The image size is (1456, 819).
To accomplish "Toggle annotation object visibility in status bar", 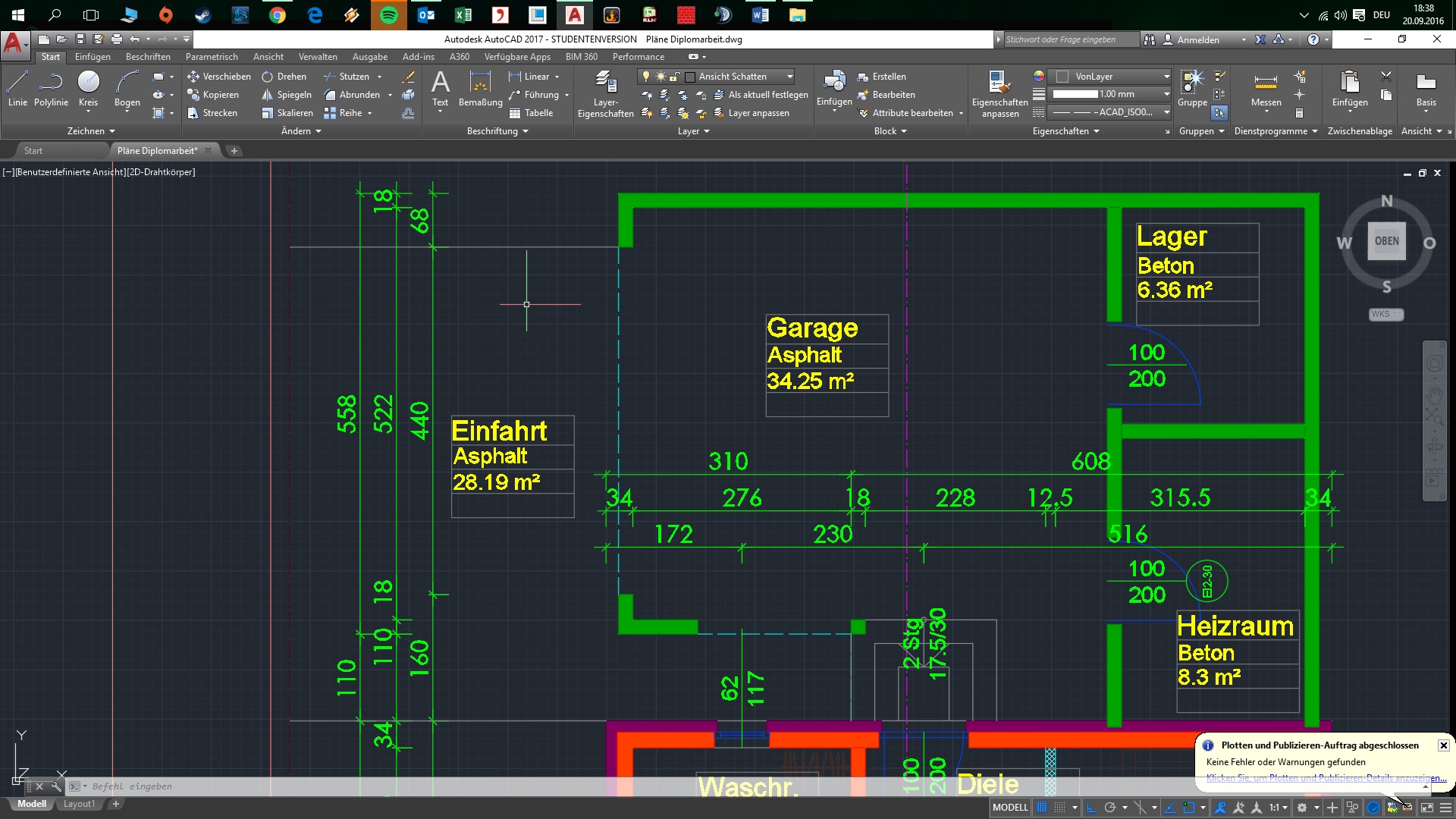I will [x=1220, y=808].
